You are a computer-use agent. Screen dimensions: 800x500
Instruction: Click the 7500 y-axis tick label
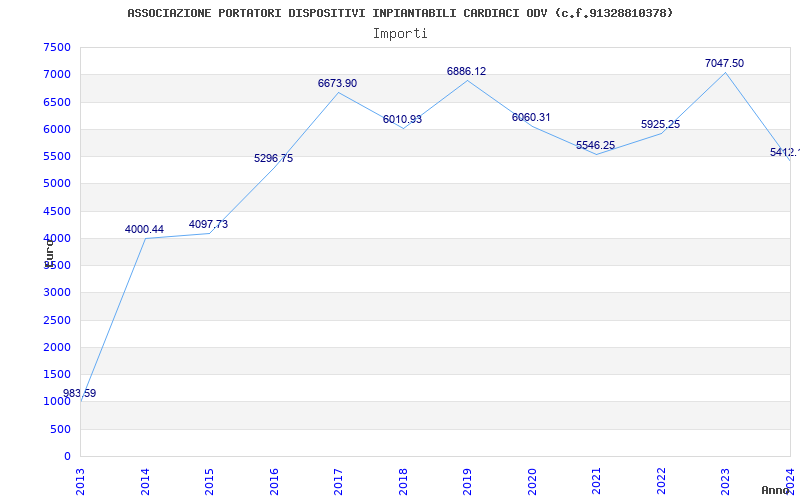(x=57, y=48)
